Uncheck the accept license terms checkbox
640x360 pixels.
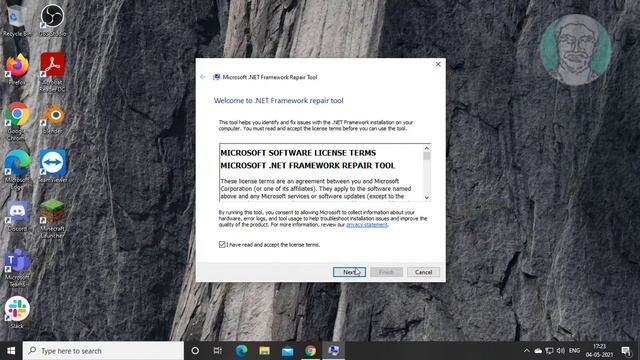(222, 244)
